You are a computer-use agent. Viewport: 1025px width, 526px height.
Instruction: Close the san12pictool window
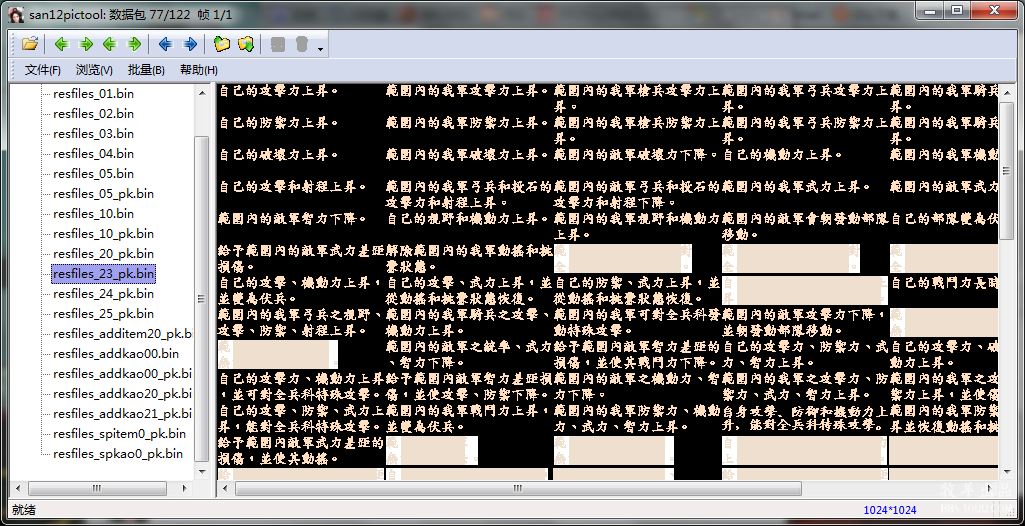coord(994,10)
